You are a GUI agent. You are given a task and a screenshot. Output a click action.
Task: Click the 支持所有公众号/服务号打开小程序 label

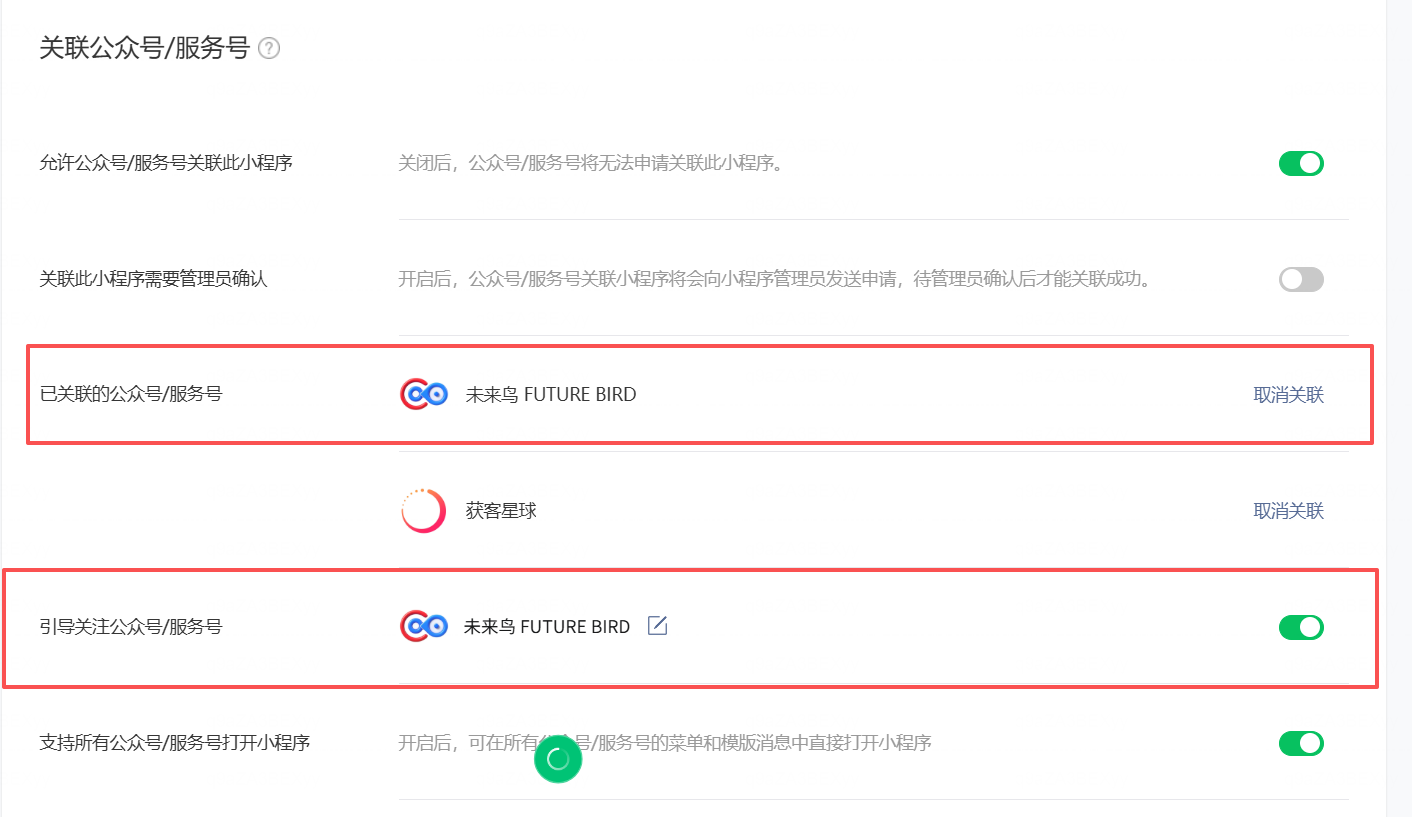(175, 743)
